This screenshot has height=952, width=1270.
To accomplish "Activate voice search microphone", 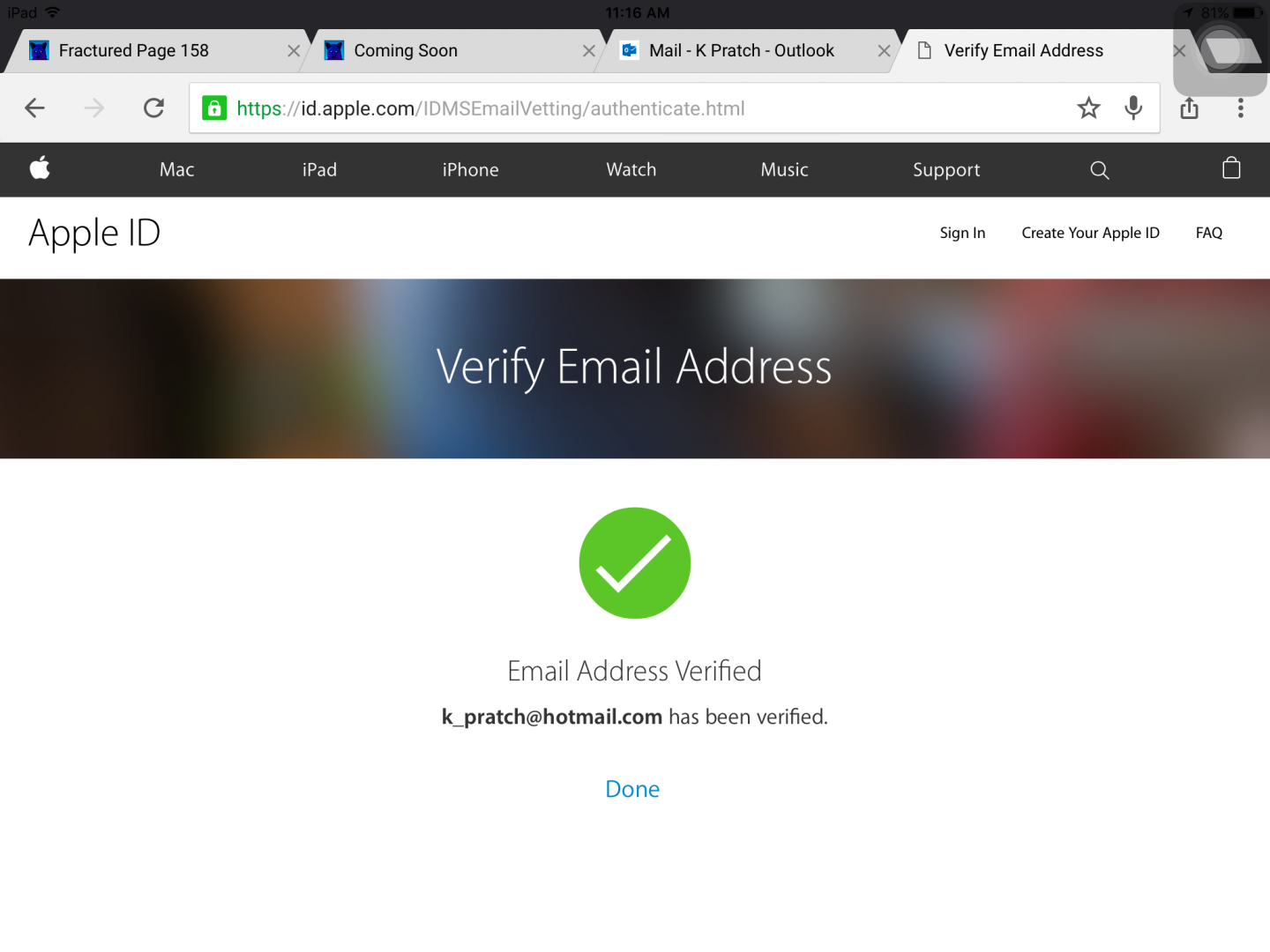I will (1133, 108).
